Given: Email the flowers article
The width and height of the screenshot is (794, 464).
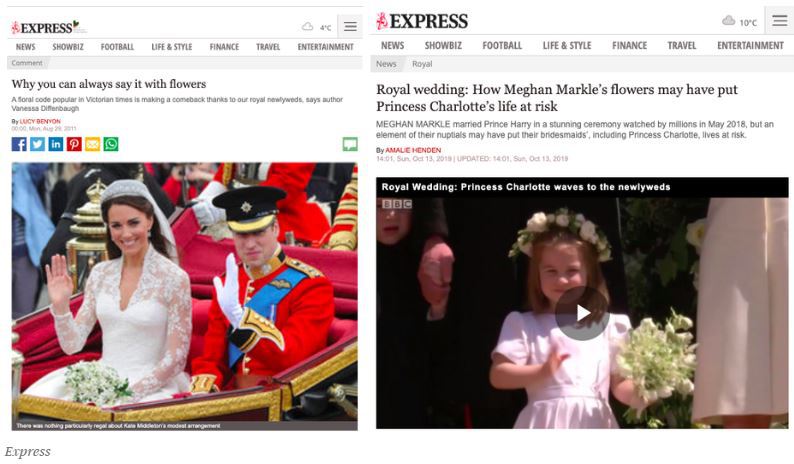Looking at the screenshot, I should click(x=93, y=144).
